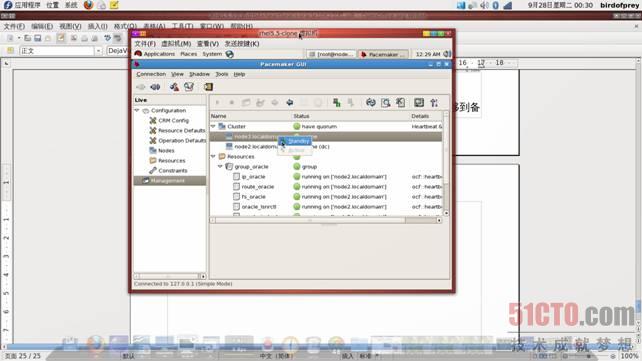This screenshot has width=642, height=361.
Task: Collapse the group_oracle expander
Action: 220,167
